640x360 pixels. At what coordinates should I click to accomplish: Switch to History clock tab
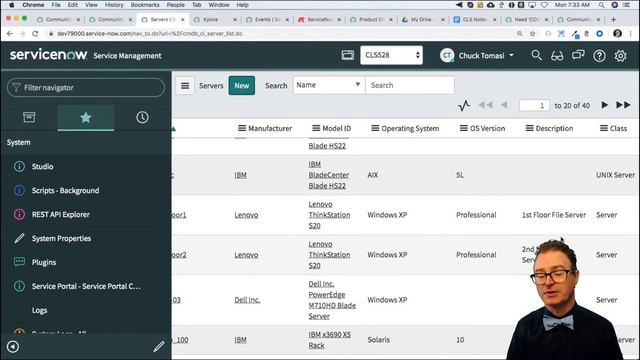[142, 118]
